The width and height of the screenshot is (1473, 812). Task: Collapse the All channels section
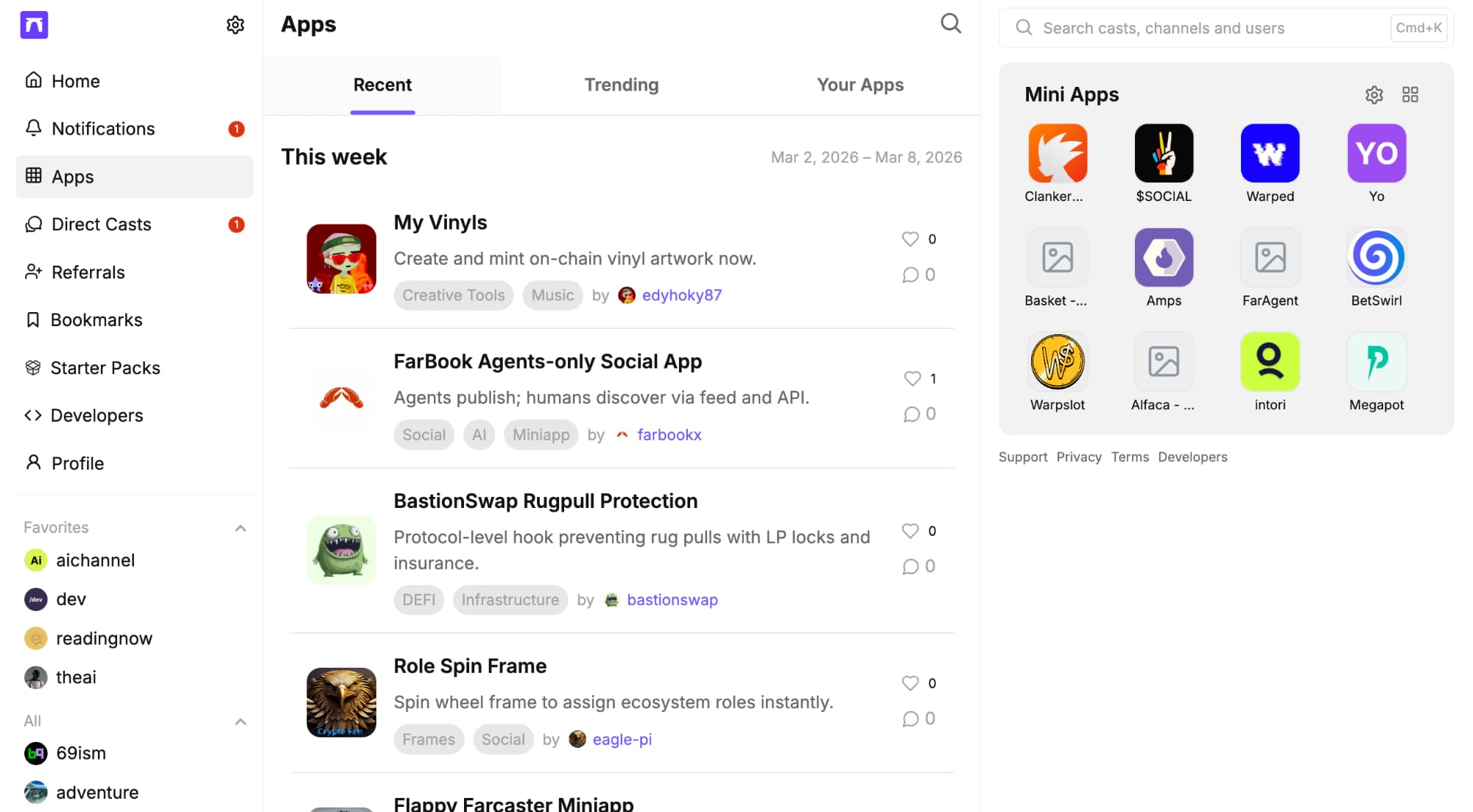[240, 721]
